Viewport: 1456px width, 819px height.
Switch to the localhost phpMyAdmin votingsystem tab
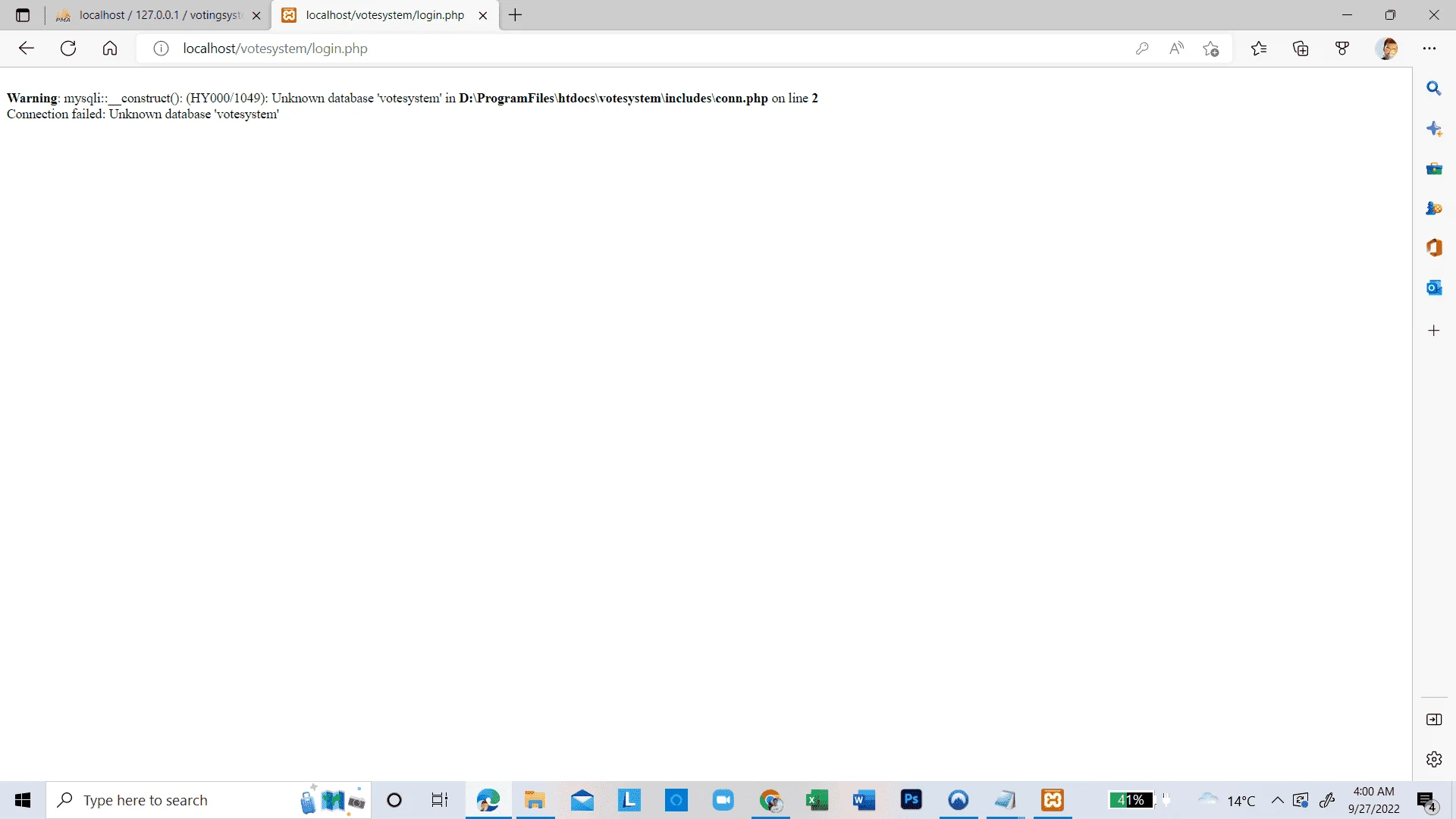(159, 15)
